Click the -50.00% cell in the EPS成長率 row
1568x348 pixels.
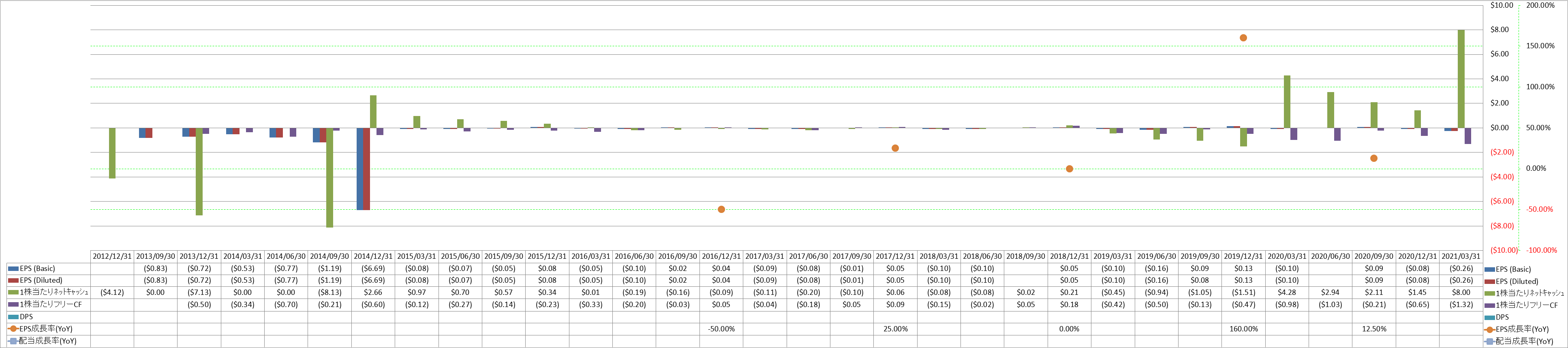(x=721, y=329)
